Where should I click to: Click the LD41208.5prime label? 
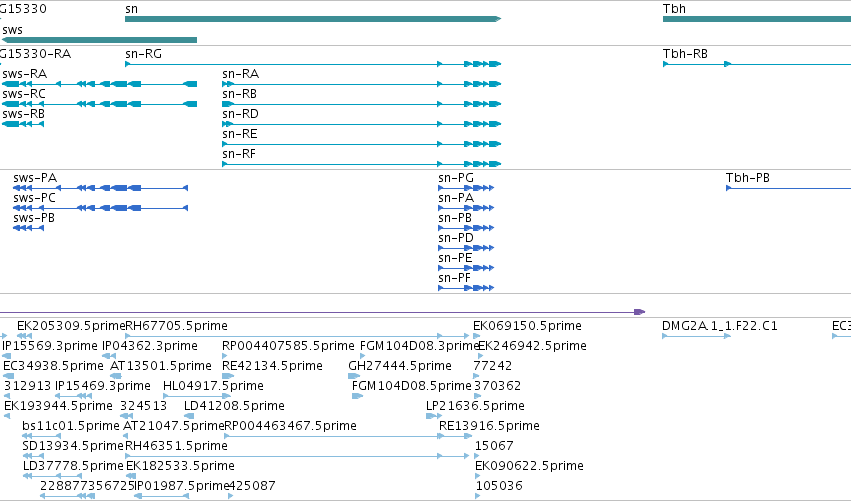pyautogui.click(x=234, y=406)
